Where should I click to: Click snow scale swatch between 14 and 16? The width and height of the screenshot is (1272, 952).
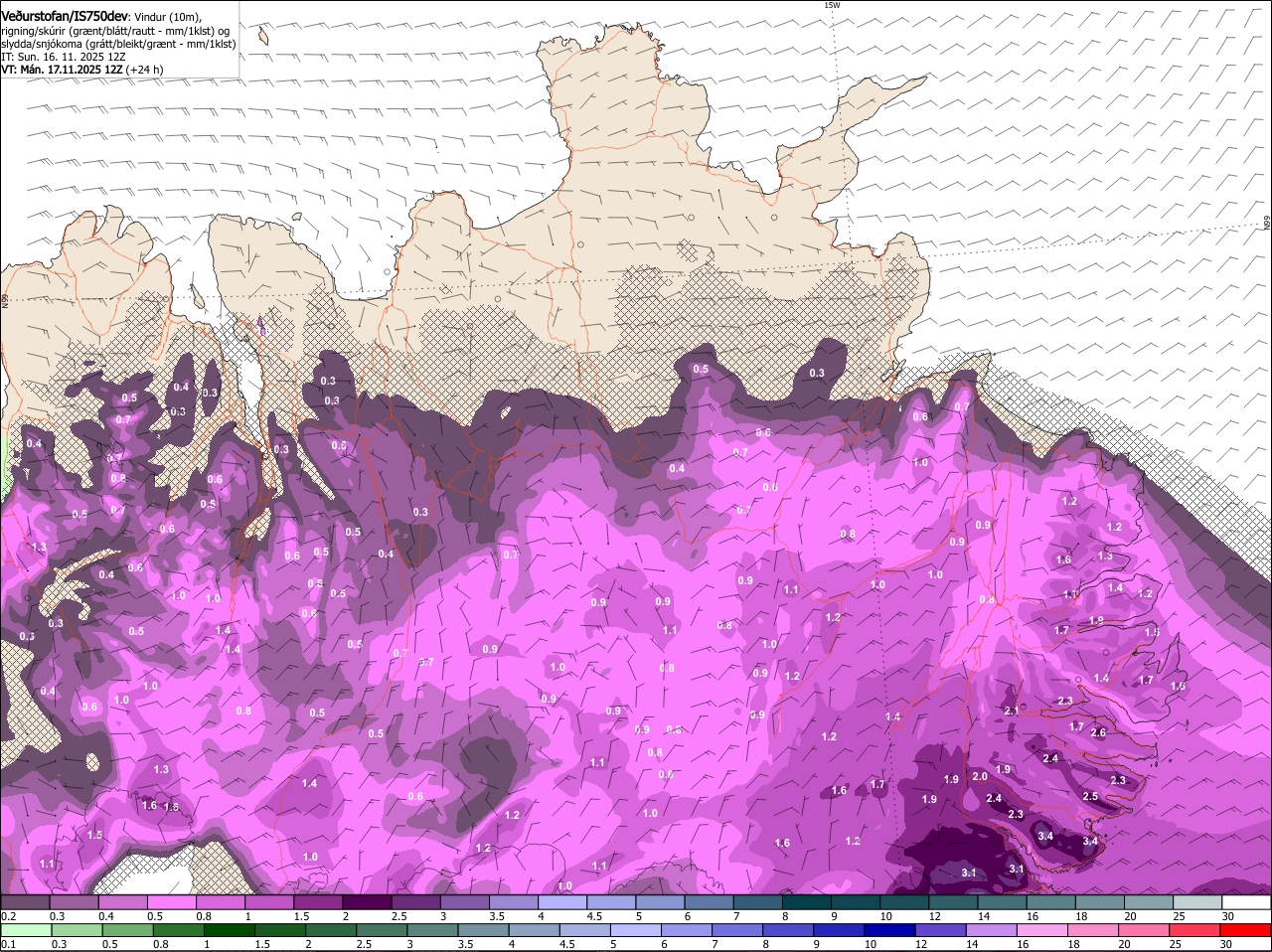point(1000,902)
